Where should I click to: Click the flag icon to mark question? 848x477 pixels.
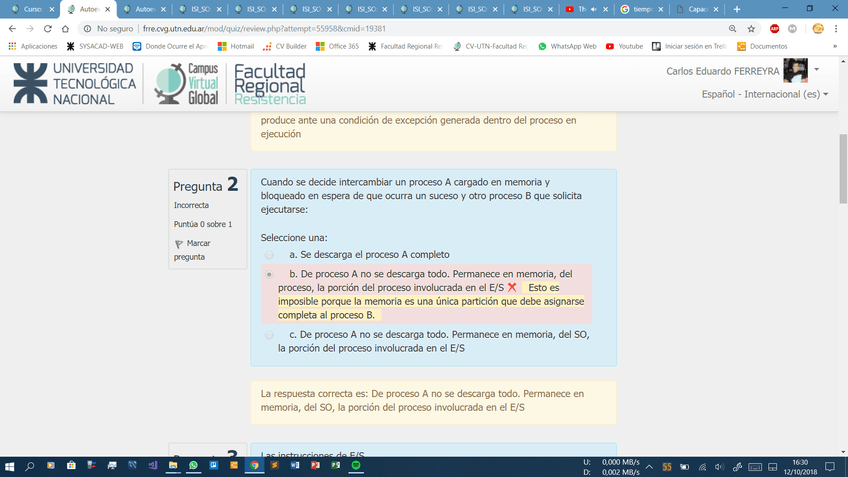pos(179,244)
